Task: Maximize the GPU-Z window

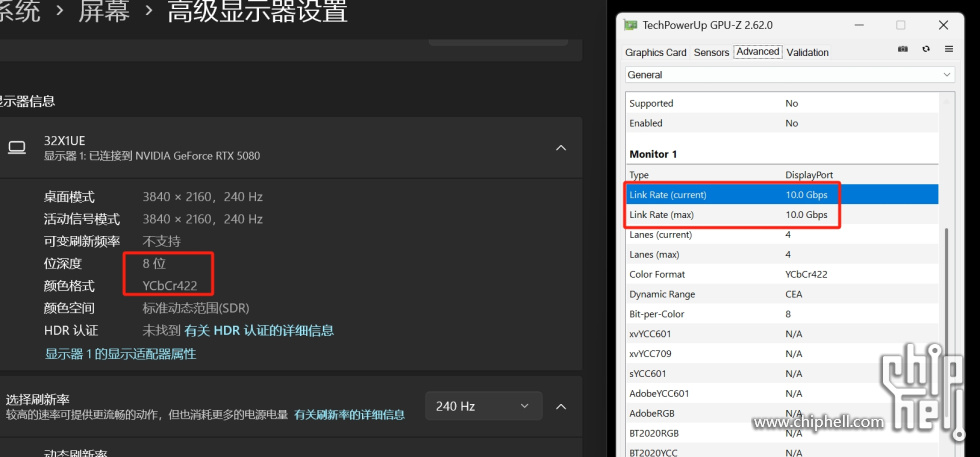Action: coord(901,26)
